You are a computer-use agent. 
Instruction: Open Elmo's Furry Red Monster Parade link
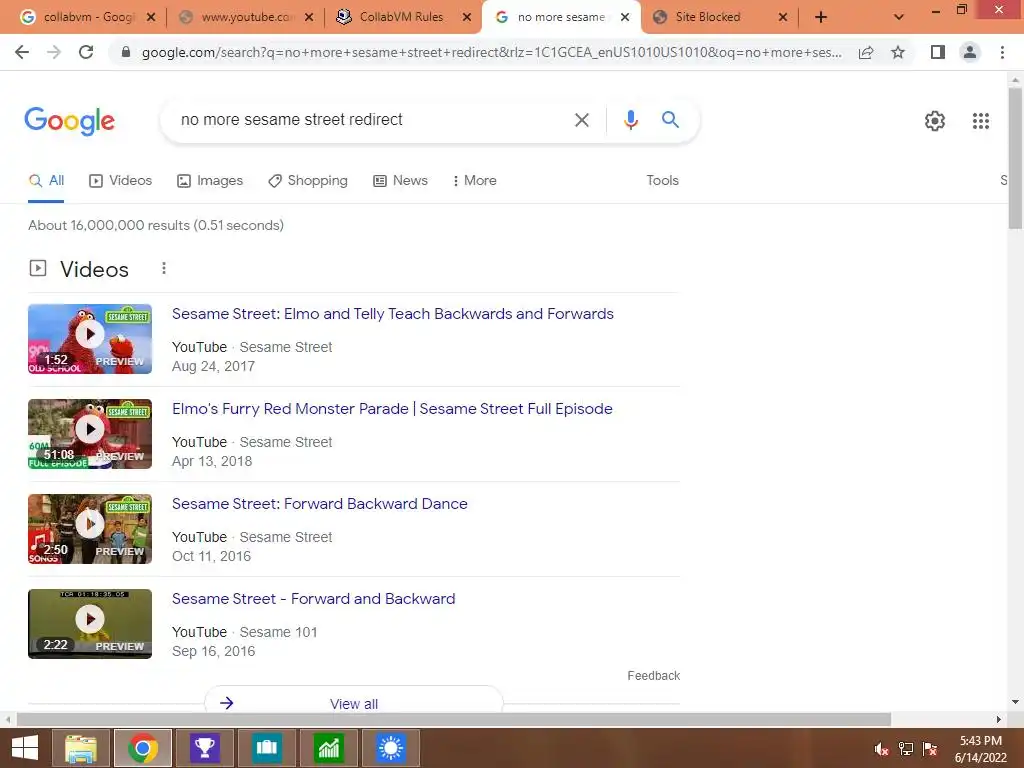click(x=392, y=409)
